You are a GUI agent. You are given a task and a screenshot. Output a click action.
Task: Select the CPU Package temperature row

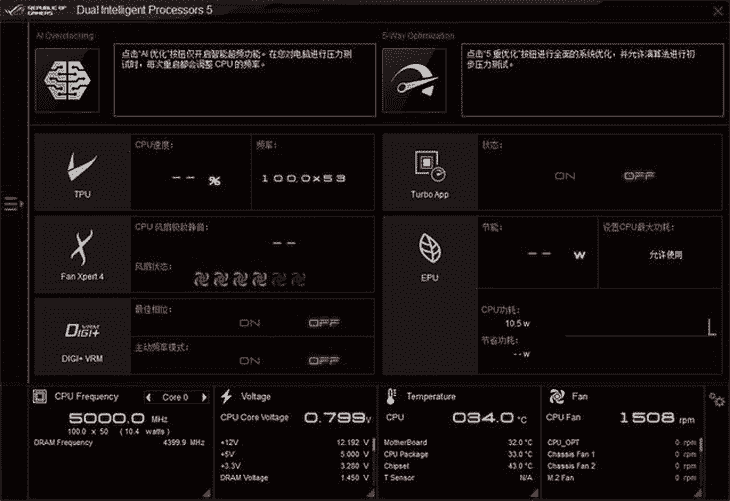coord(458,454)
